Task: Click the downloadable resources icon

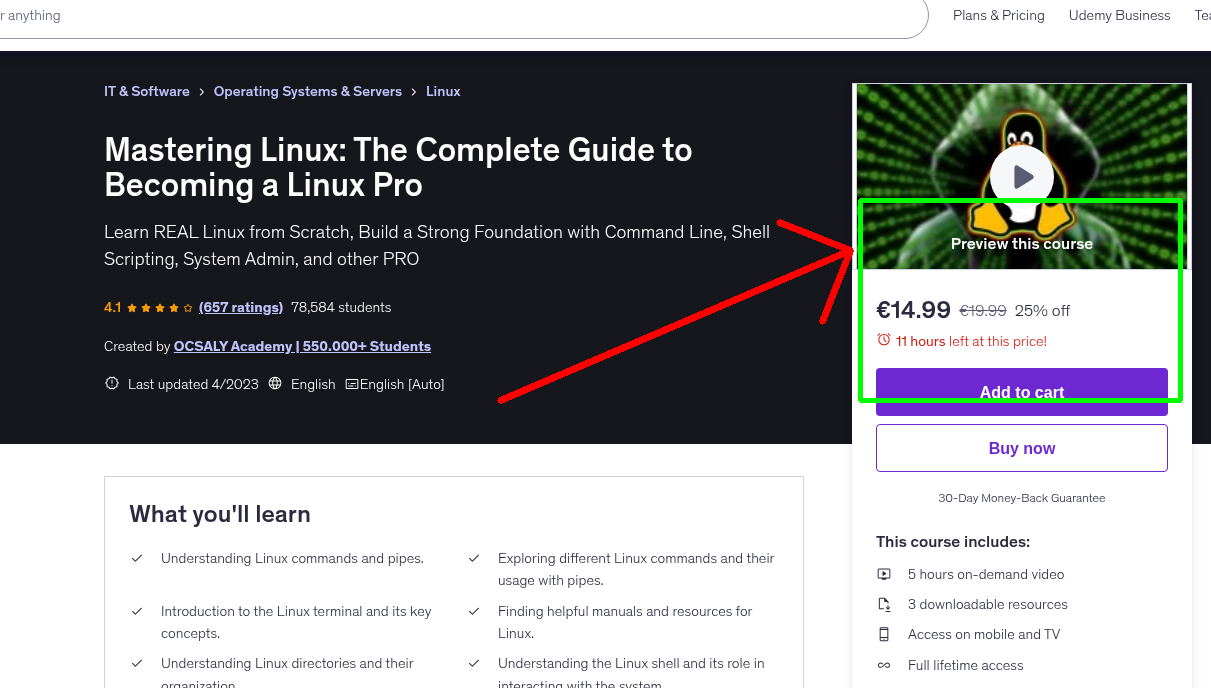Action: 884,604
